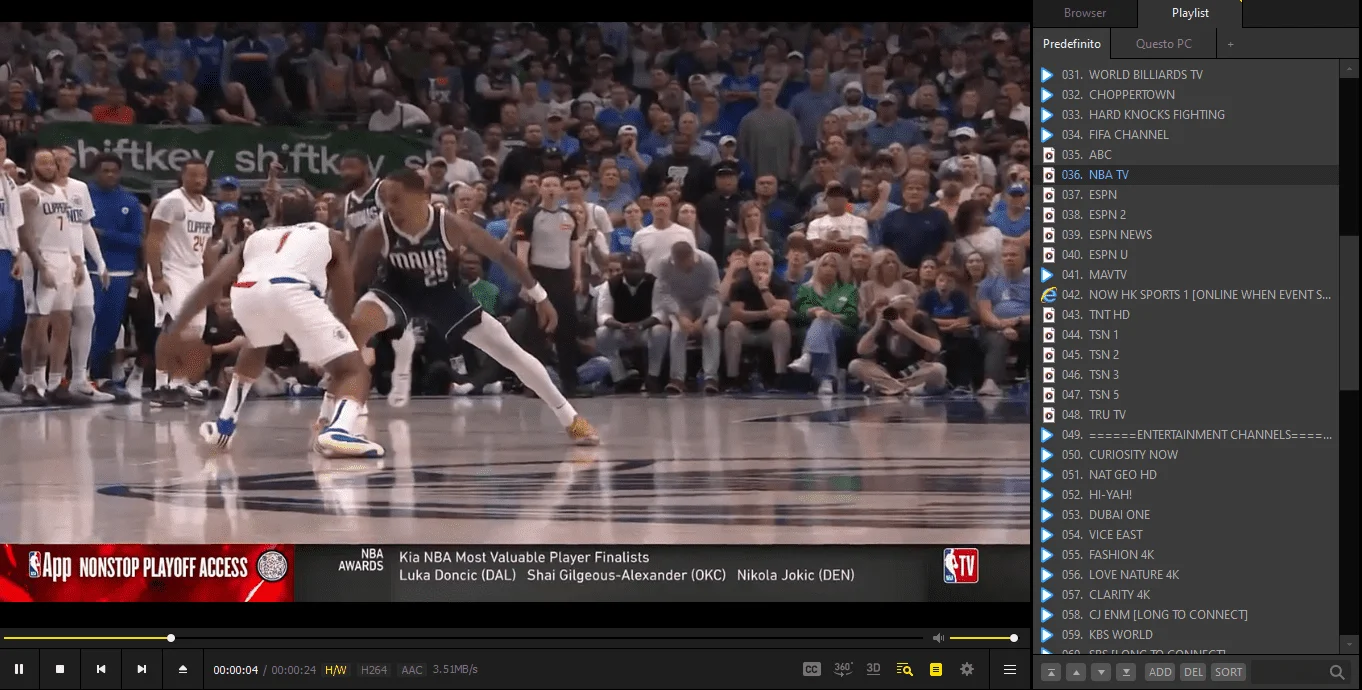1362x690 pixels.
Task: Toggle closed captions (CC) button
Action: (812, 669)
